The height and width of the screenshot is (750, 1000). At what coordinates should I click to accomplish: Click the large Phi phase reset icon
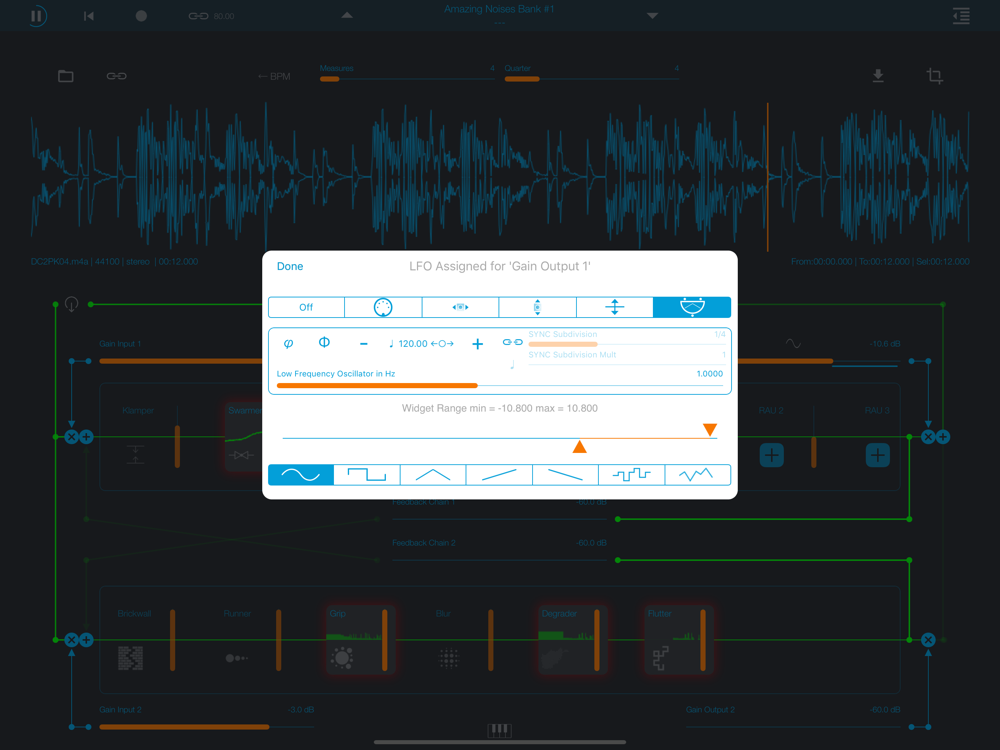[324, 342]
